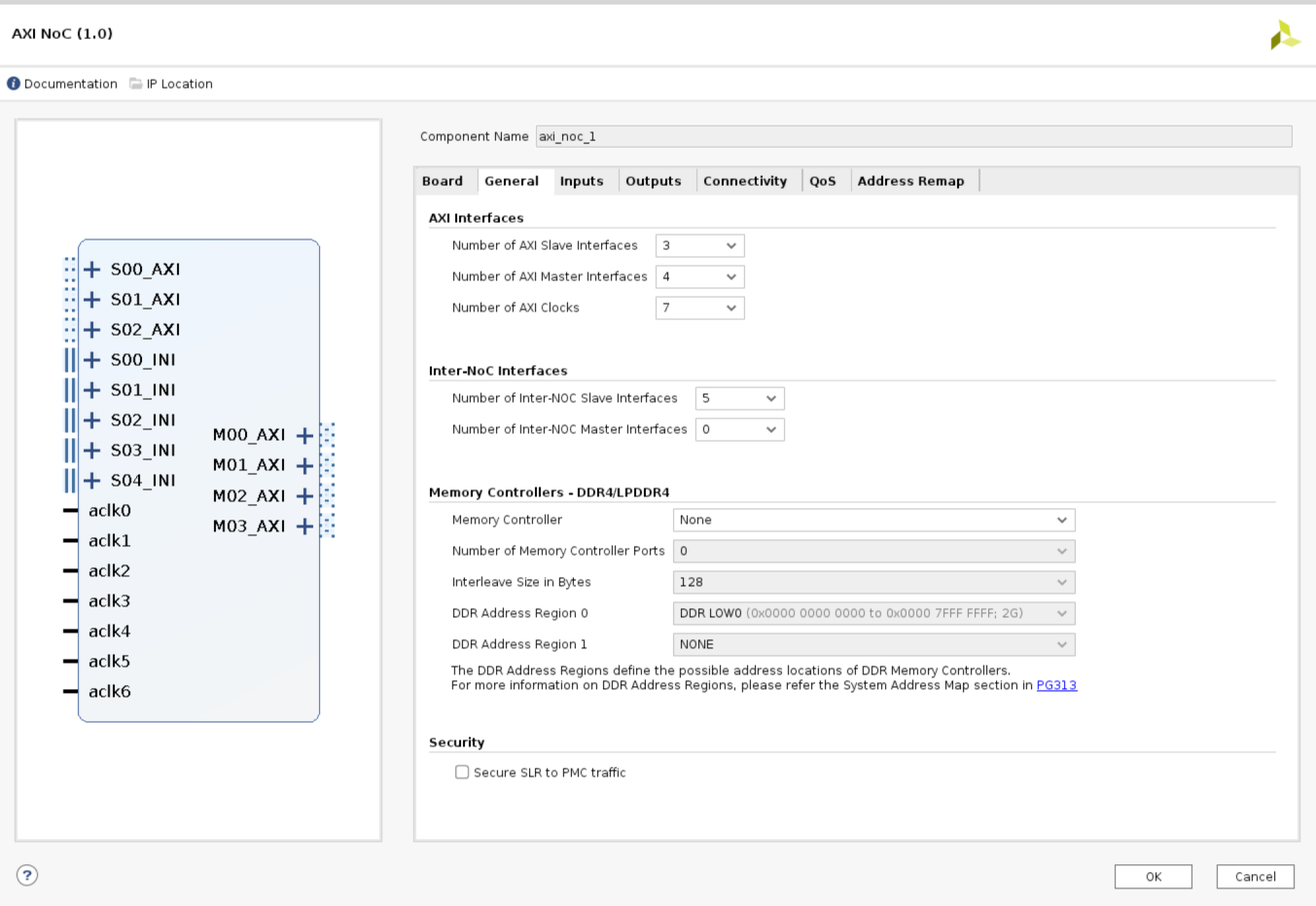Viewport: 1316px width, 906px height.
Task: Open Number of AXI Clocks dropdown
Action: 699,308
